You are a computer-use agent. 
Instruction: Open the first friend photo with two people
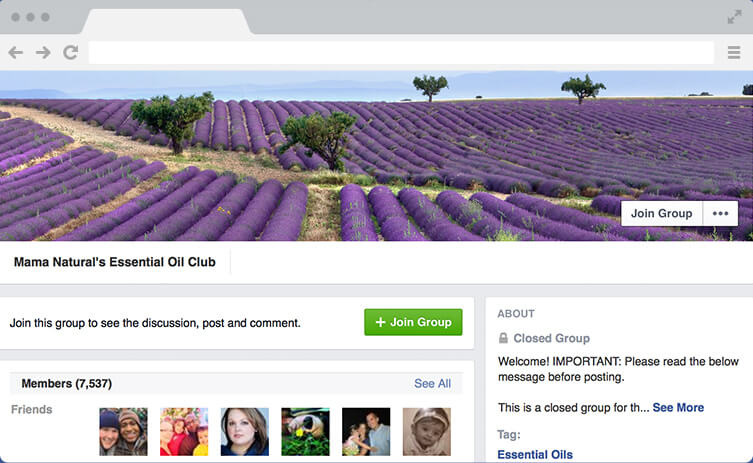click(123, 432)
